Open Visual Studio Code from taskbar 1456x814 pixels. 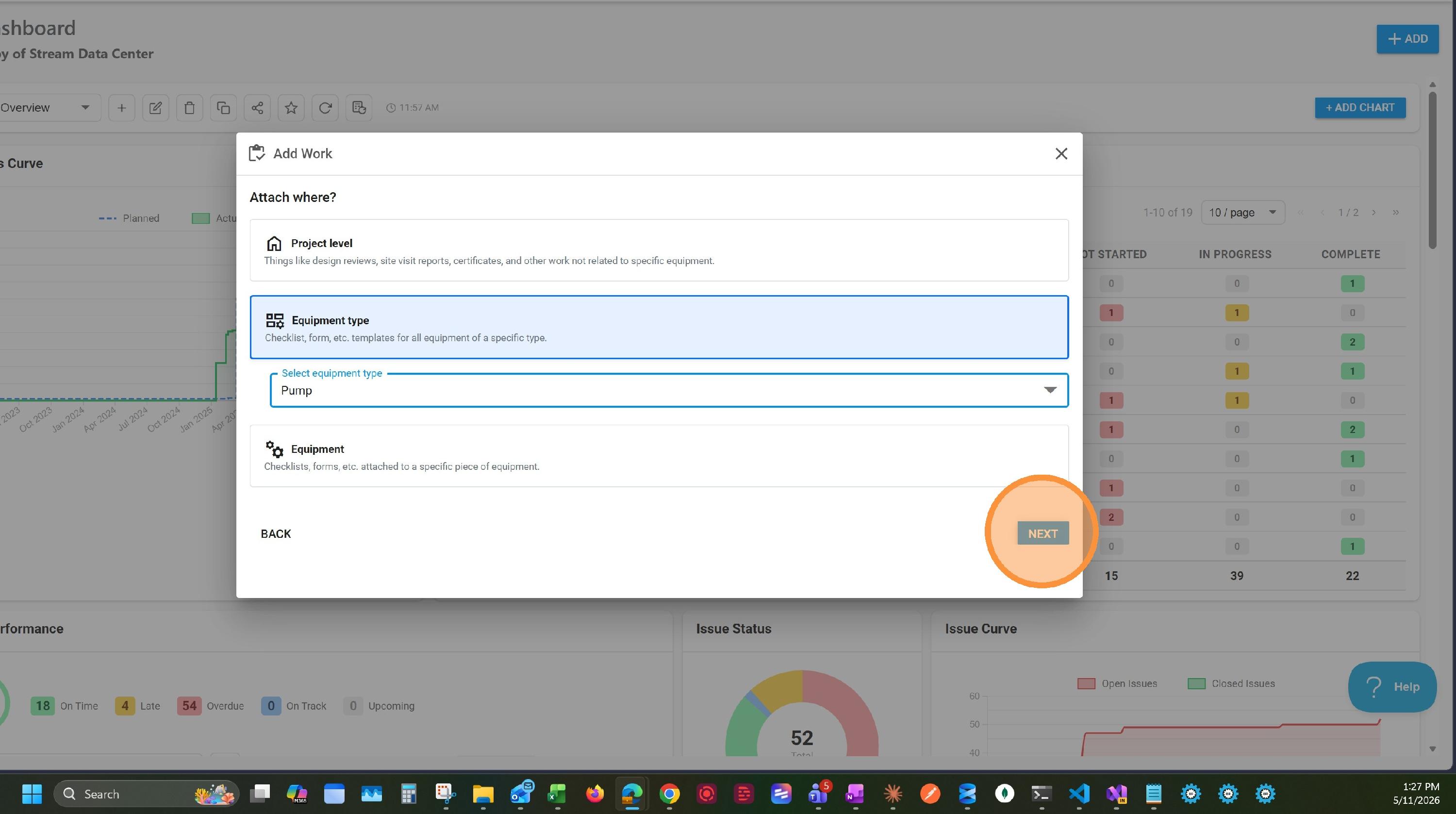[1079, 794]
